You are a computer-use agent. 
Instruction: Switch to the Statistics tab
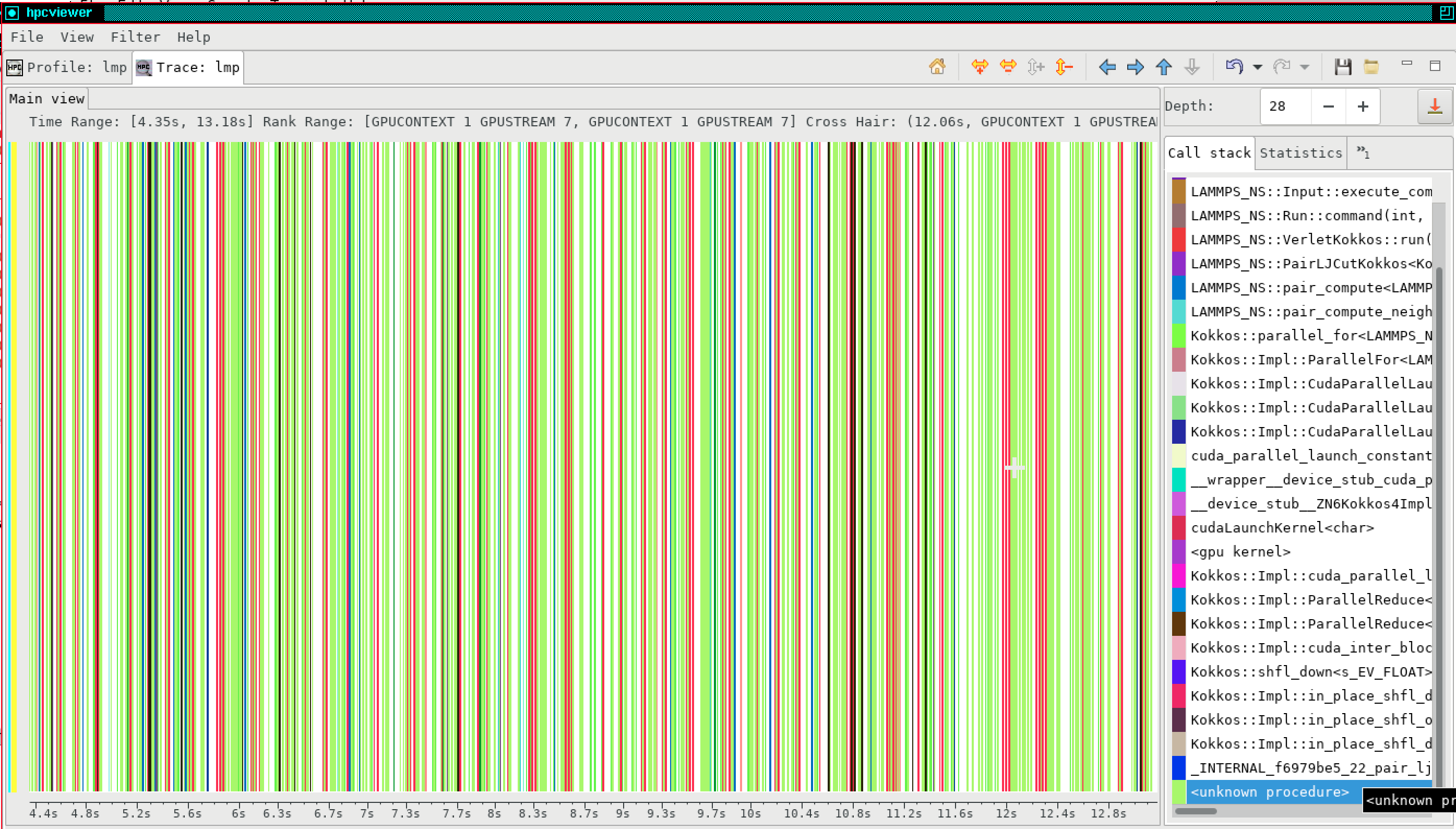(x=1300, y=152)
